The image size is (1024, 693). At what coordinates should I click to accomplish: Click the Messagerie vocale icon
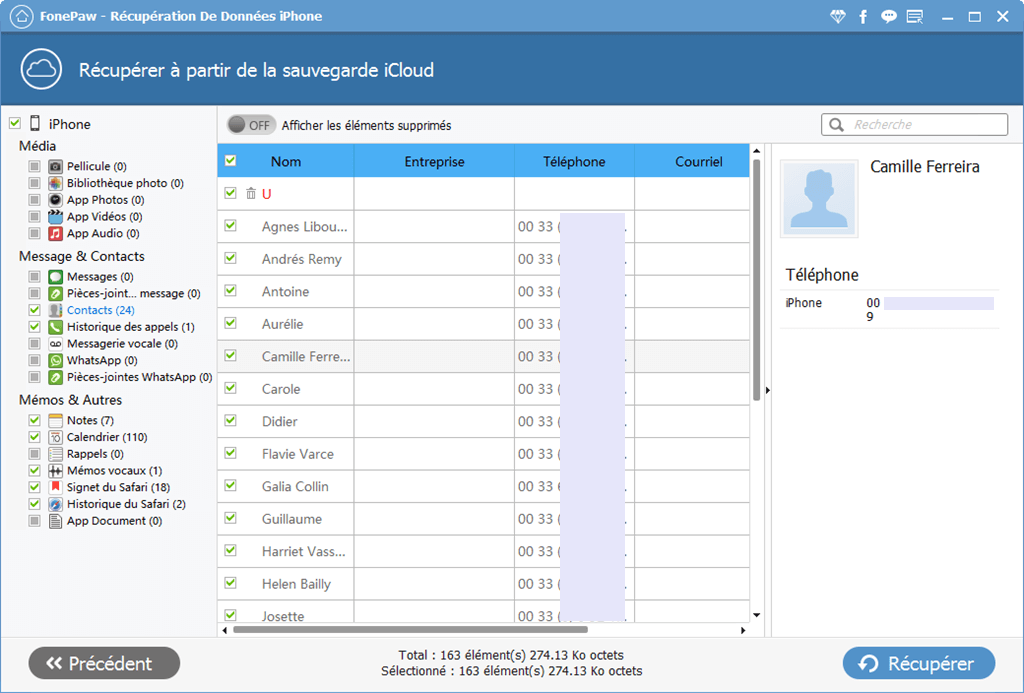tap(56, 344)
